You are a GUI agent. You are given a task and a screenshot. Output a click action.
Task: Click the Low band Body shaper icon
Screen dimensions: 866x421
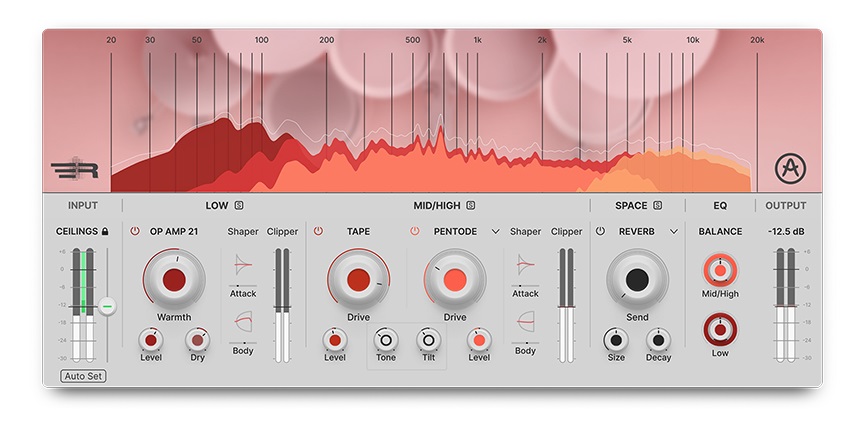pos(243,323)
